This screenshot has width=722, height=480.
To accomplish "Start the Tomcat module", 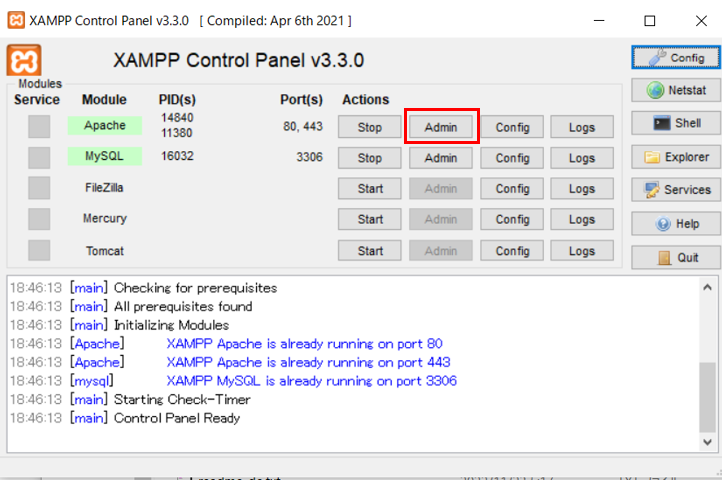I will (x=370, y=250).
